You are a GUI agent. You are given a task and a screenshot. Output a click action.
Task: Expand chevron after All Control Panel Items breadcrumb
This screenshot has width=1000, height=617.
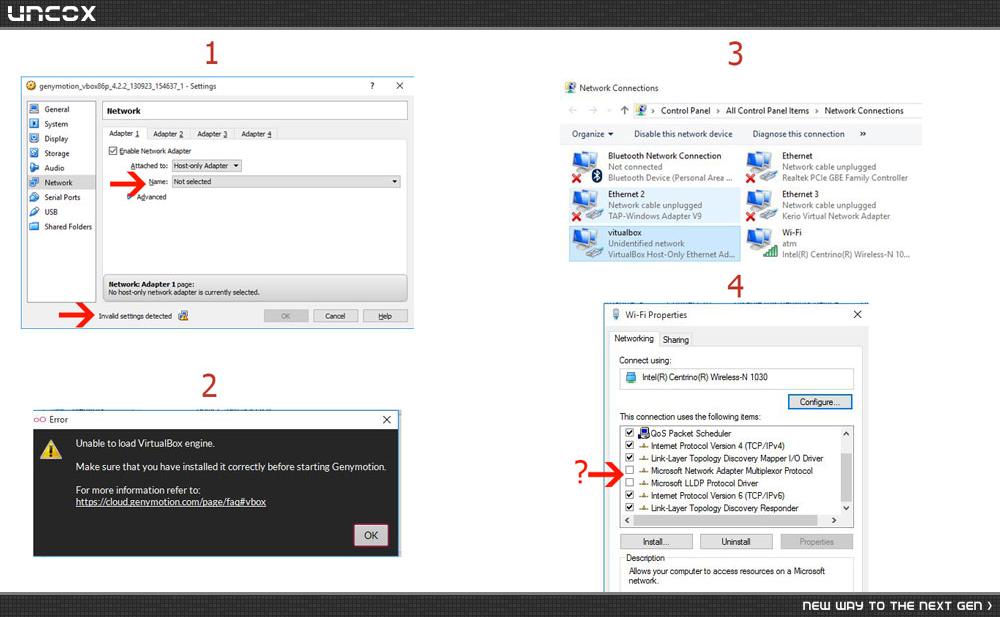[817, 111]
